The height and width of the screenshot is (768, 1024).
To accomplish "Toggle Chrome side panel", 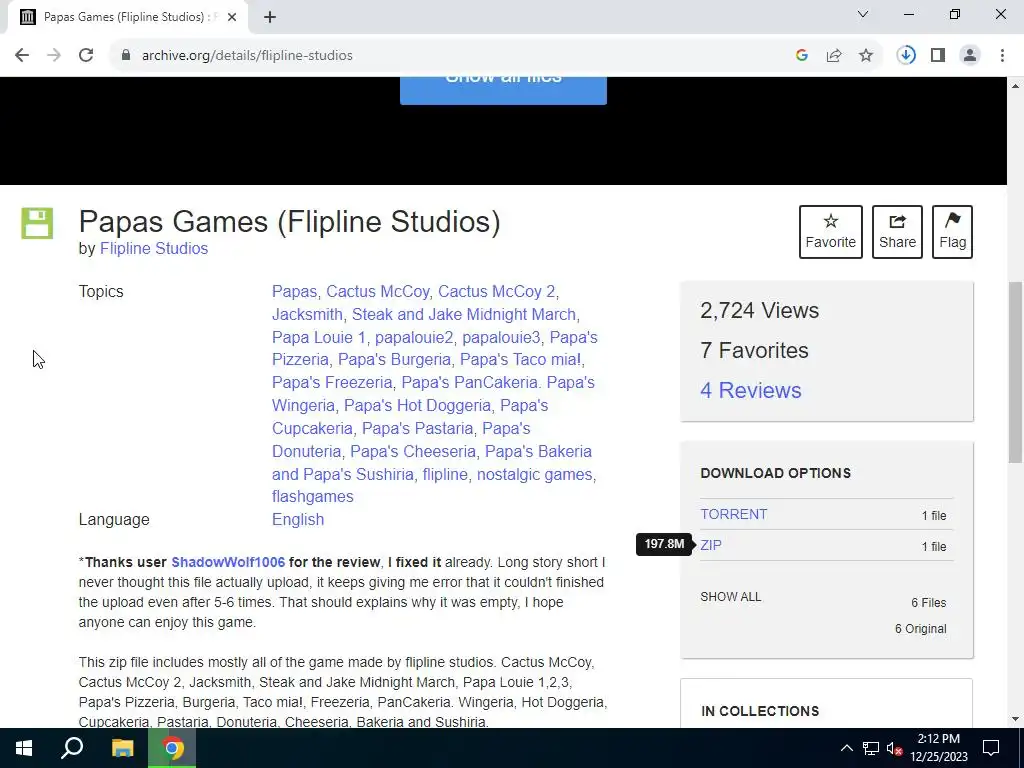I will click(938, 56).
